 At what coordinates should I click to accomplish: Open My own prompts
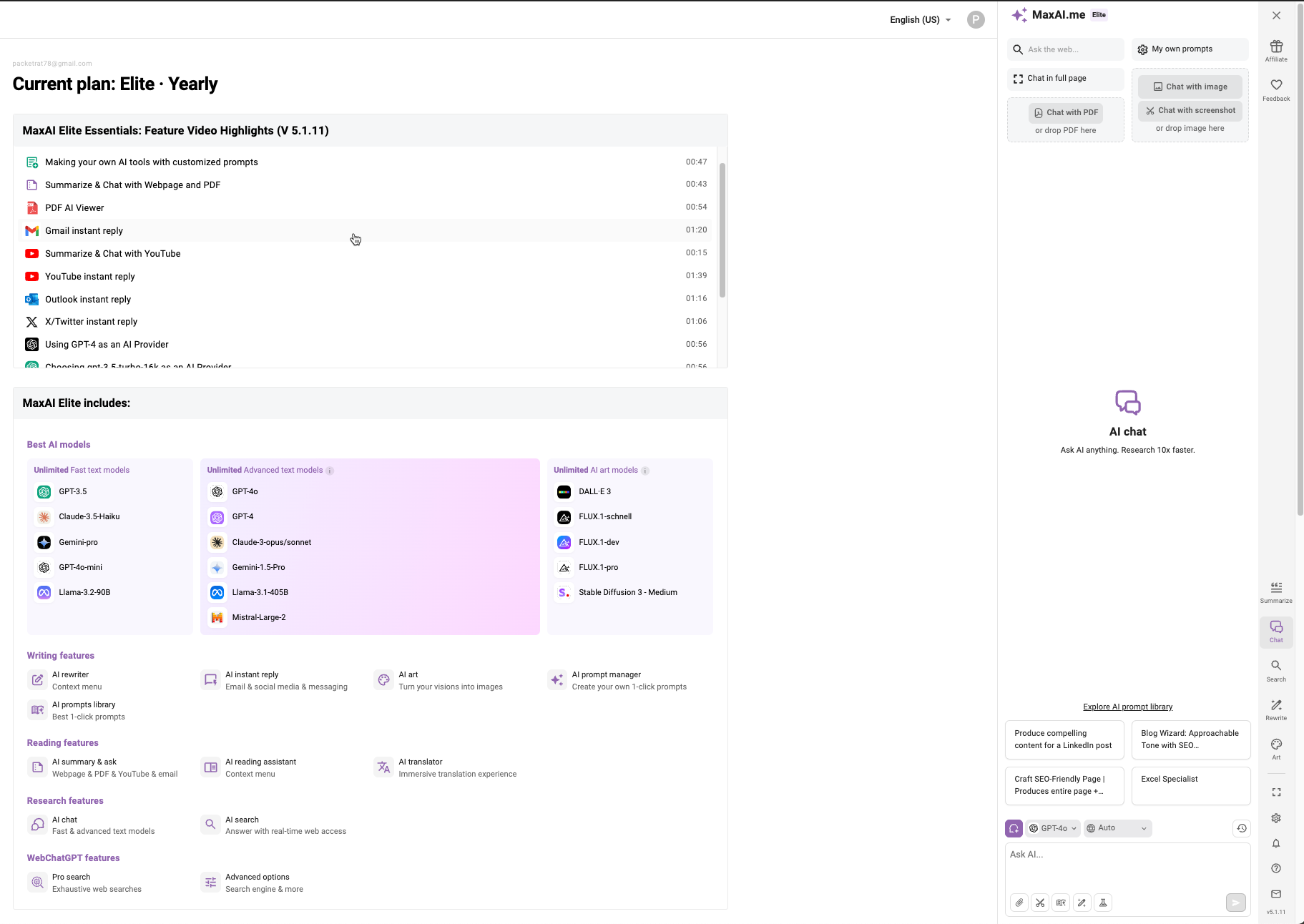coord(1190,49)
